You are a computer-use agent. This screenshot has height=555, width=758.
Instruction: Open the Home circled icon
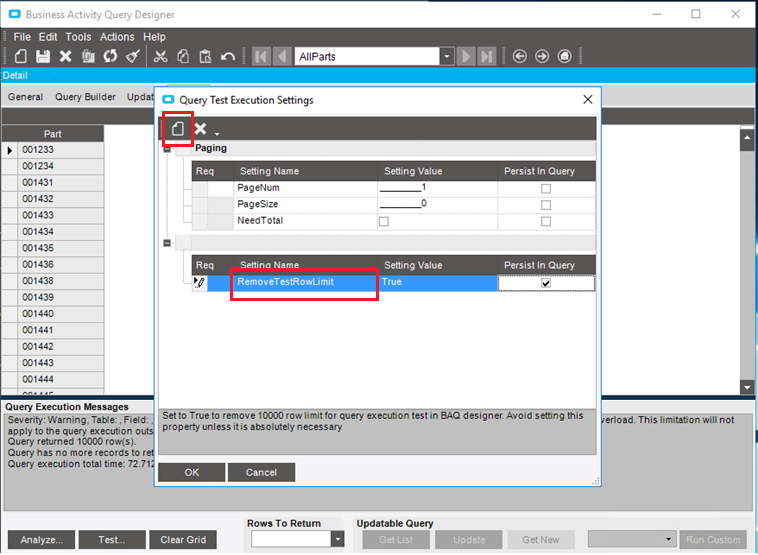coord(565,57)
